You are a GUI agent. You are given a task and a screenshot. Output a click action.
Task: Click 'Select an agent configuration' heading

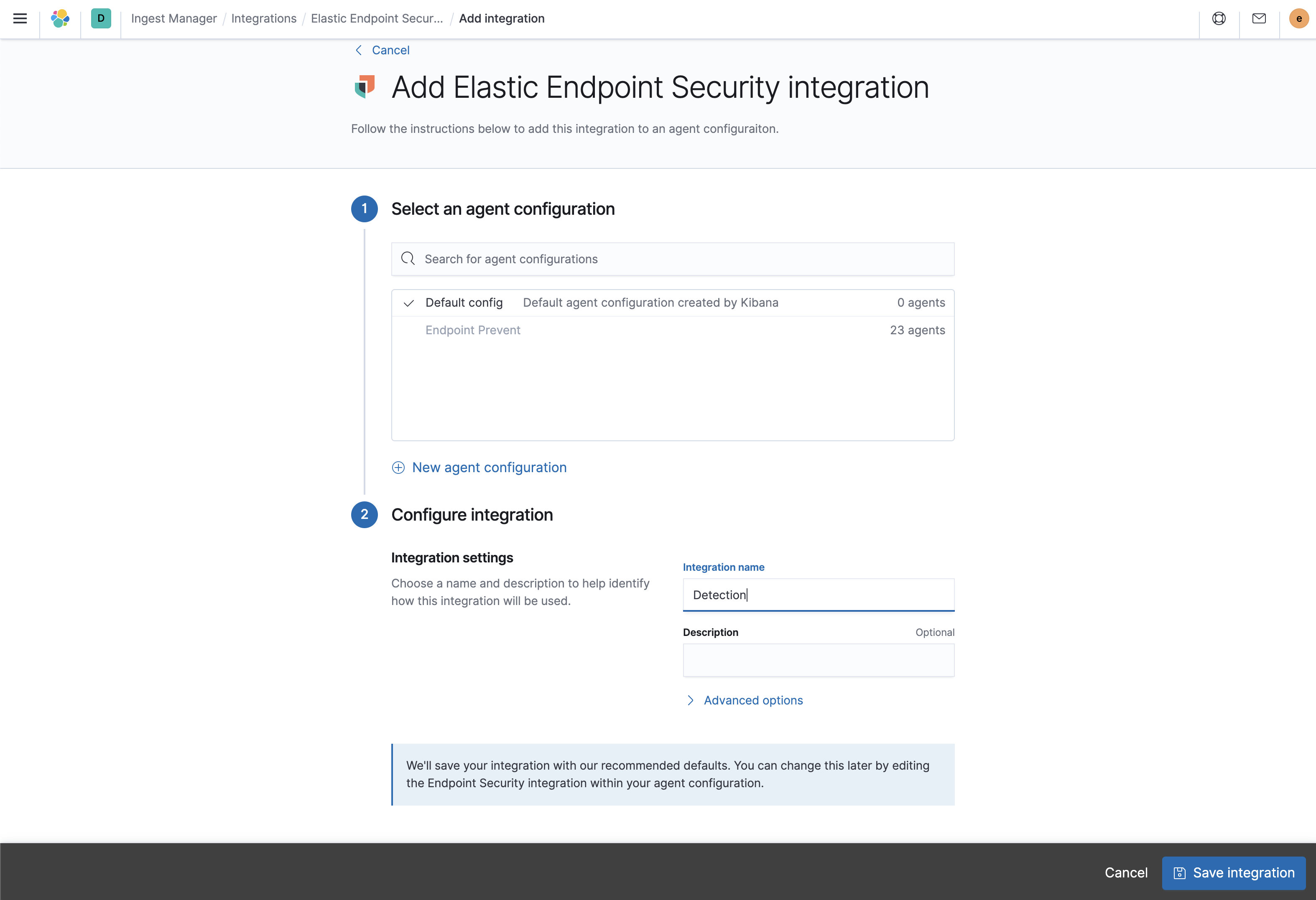503,209
